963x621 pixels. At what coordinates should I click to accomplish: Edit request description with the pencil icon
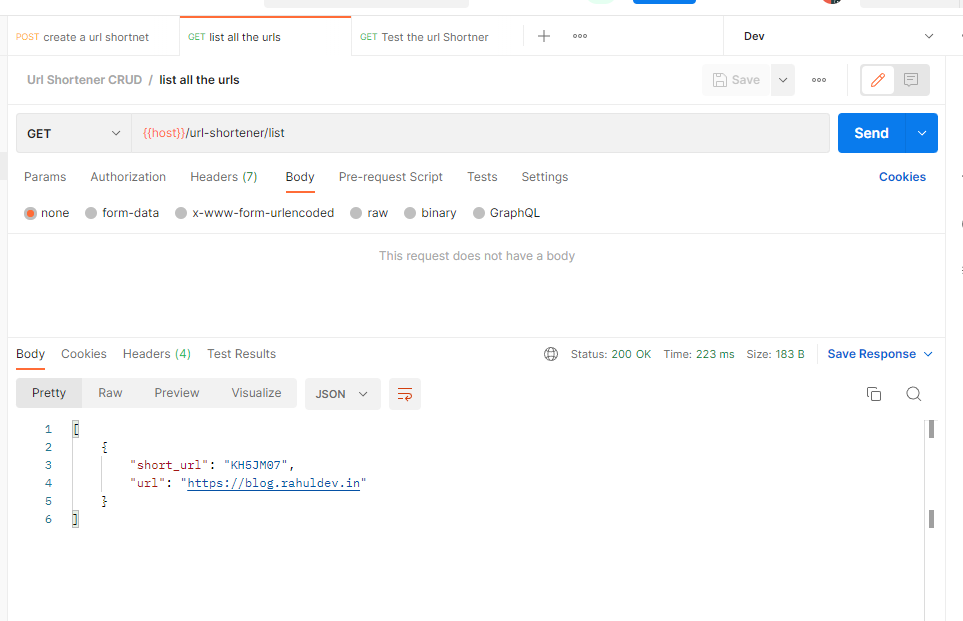tap(877, 80)
